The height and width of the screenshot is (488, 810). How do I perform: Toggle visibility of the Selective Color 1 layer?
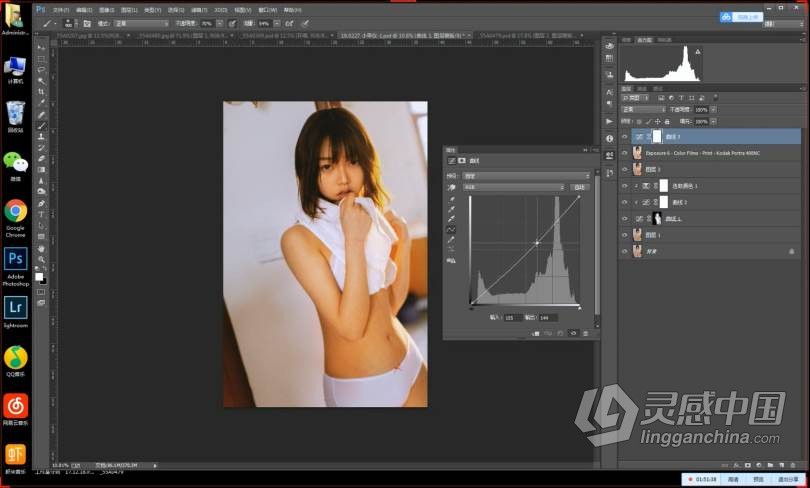click(x=625, y=186)
